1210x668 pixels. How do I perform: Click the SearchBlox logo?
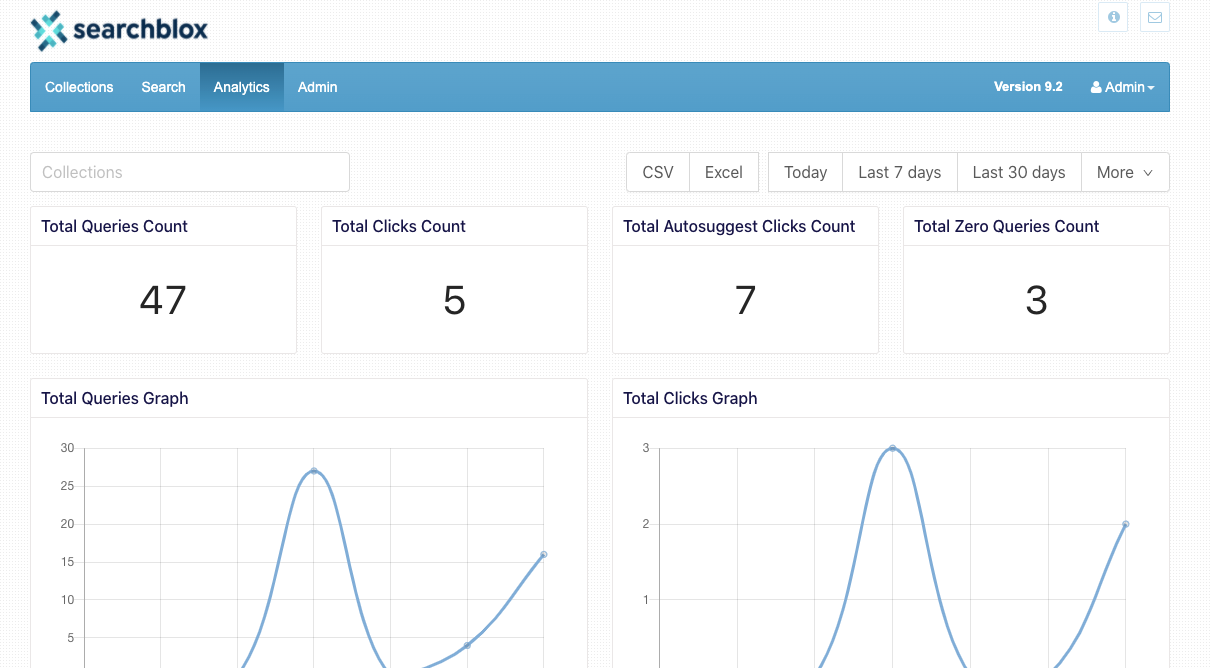[x=119, y=30]
